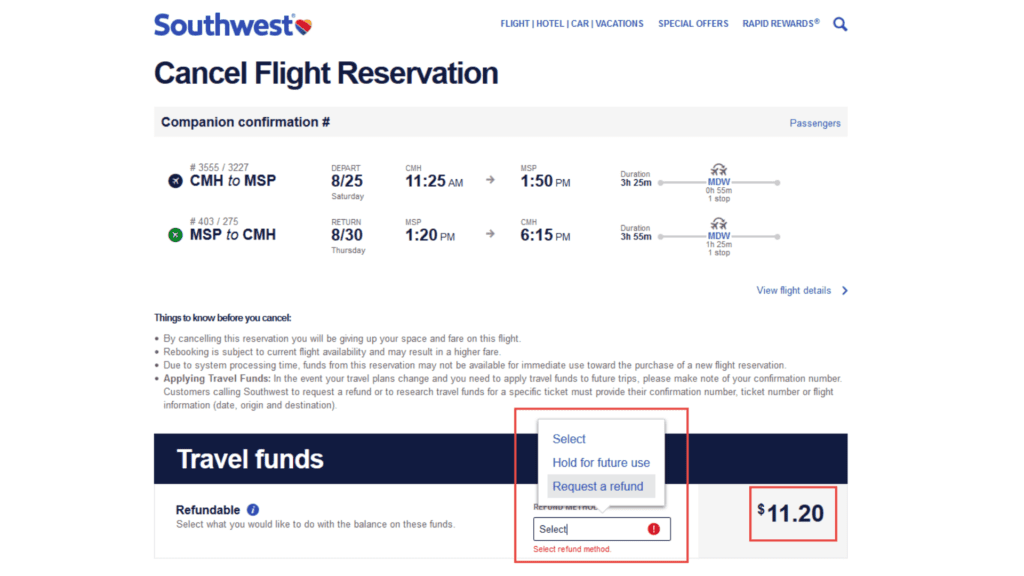Image resolution: width=1024 pixels, height=576 pixels.
Task: Click the departing flight airplane icon
Action: [x=176, y=181]
